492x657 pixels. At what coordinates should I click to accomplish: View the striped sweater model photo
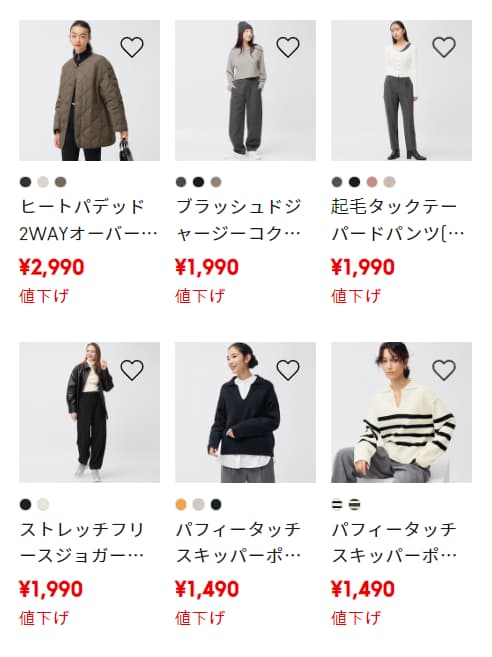click(401, 412)
